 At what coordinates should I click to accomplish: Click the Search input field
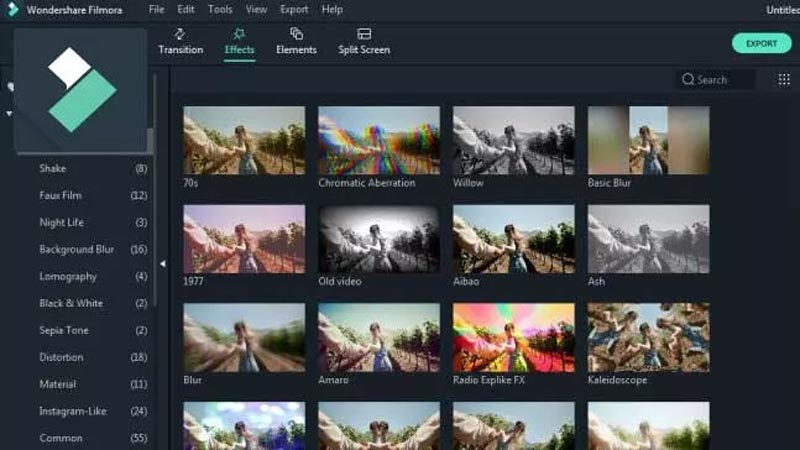[722, 79]
